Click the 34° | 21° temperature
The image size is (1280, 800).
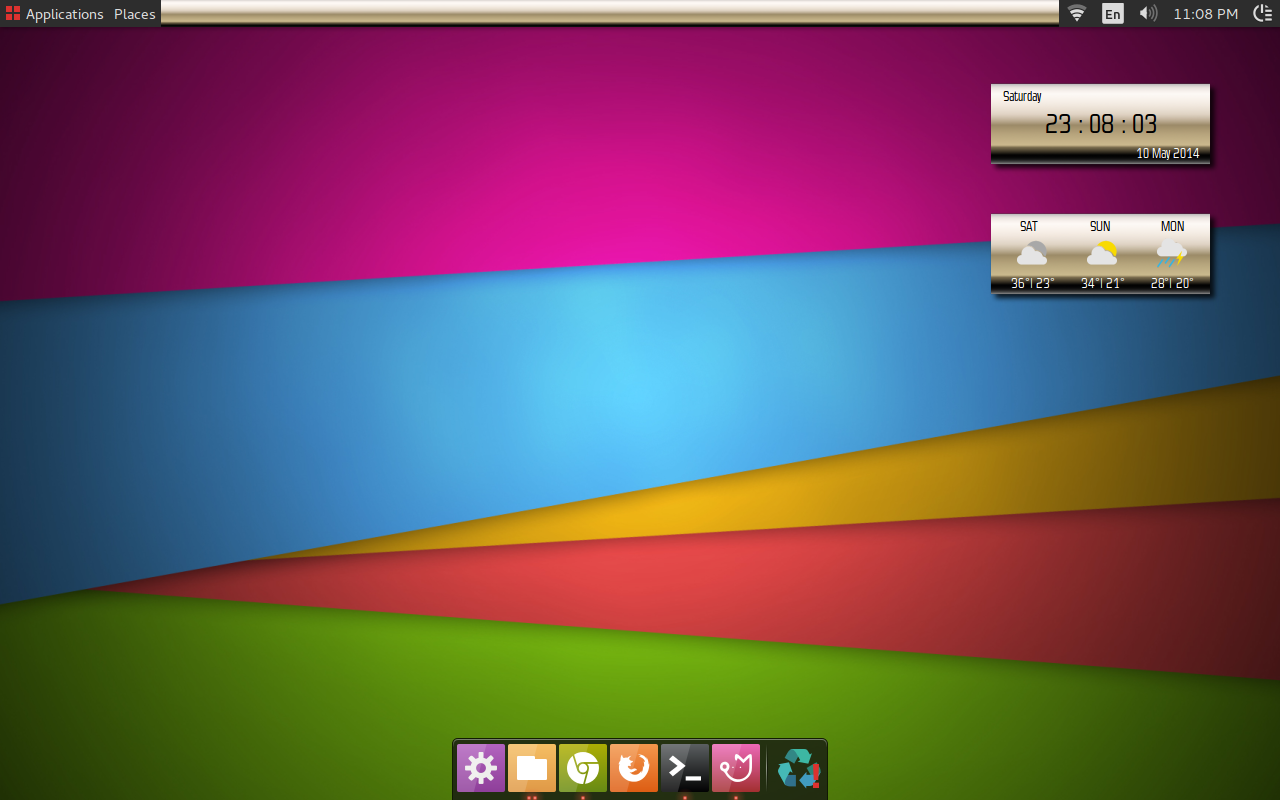click(1102, 283)
